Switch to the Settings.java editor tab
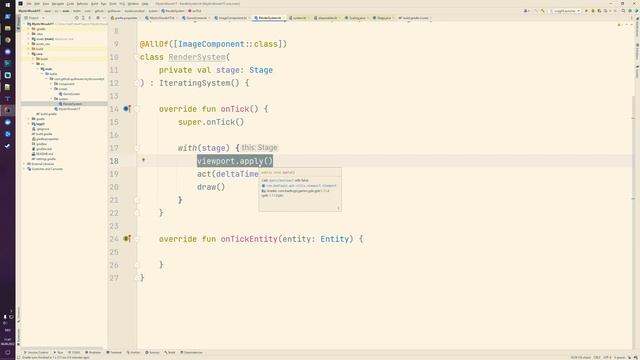The height and width of the screenshot is (360, 640). point(355,18)
